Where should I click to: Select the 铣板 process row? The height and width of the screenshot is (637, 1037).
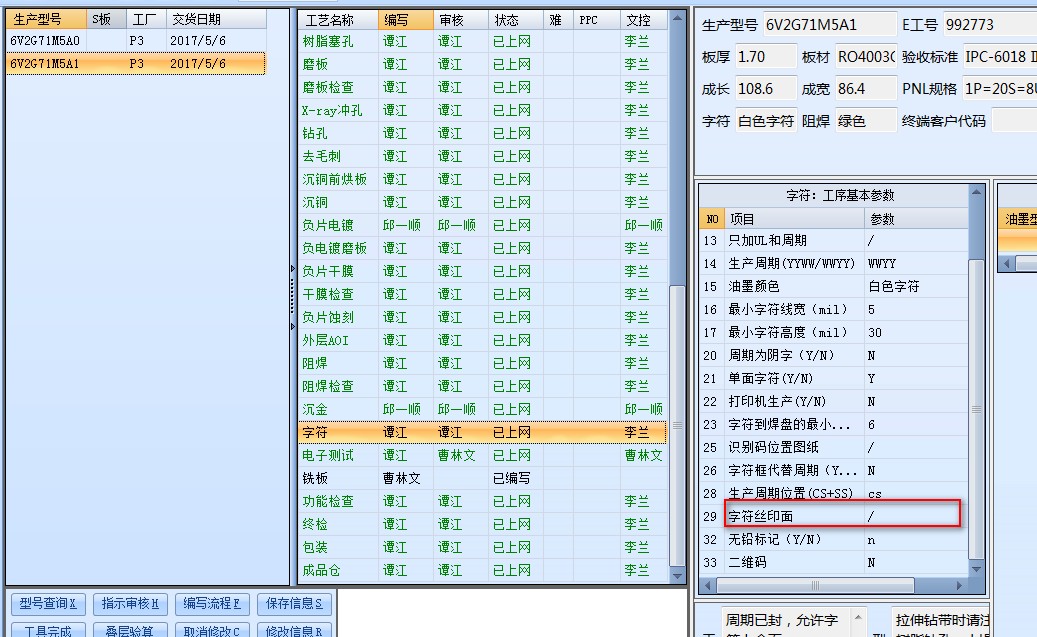point(483,478)
